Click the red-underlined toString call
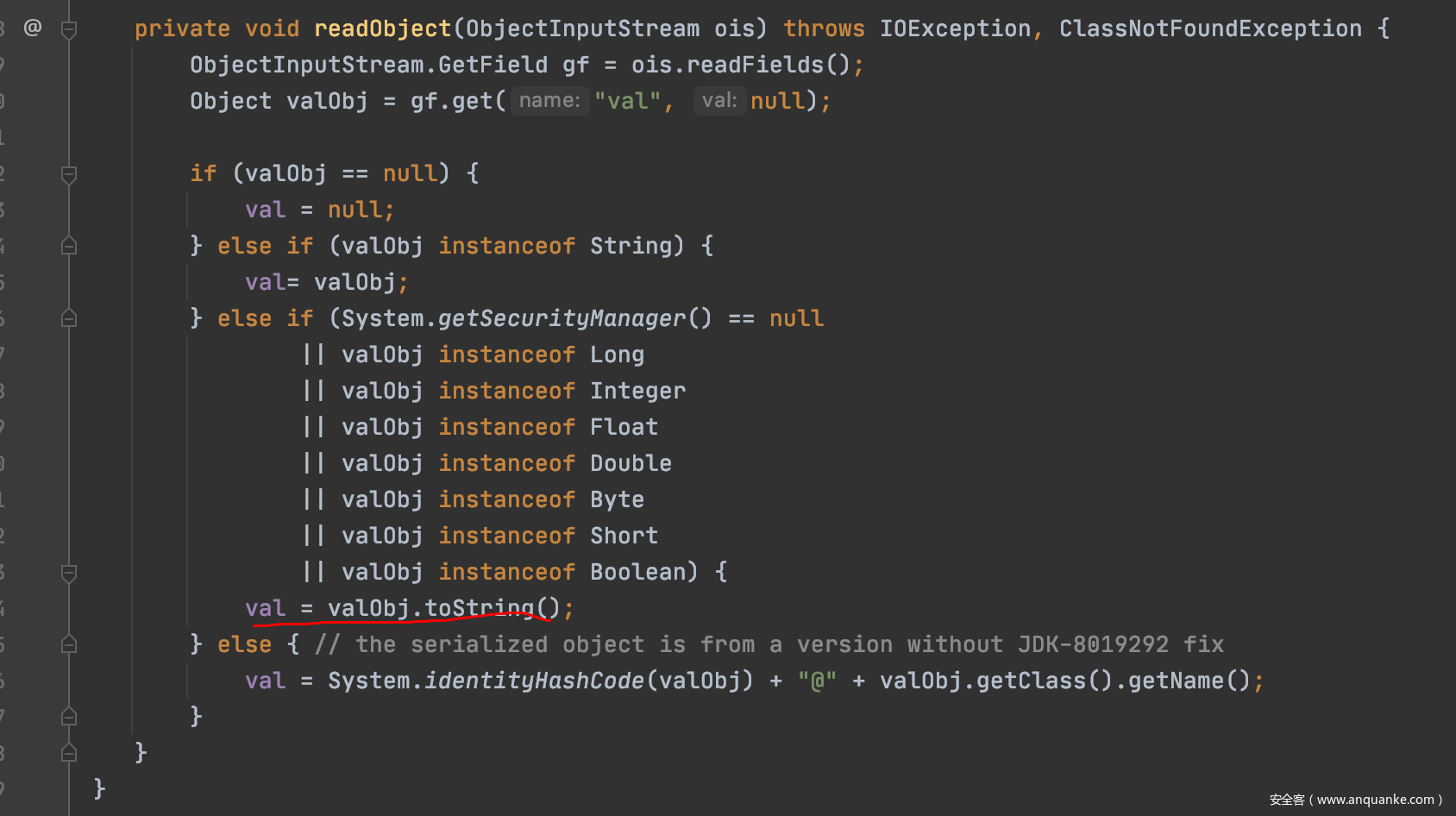The width and height of the screenshot is (1456, 816). [x=480, y=608]
